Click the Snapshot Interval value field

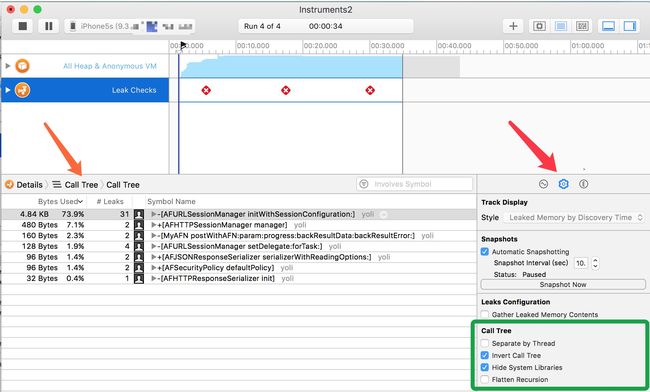point(581,263)
